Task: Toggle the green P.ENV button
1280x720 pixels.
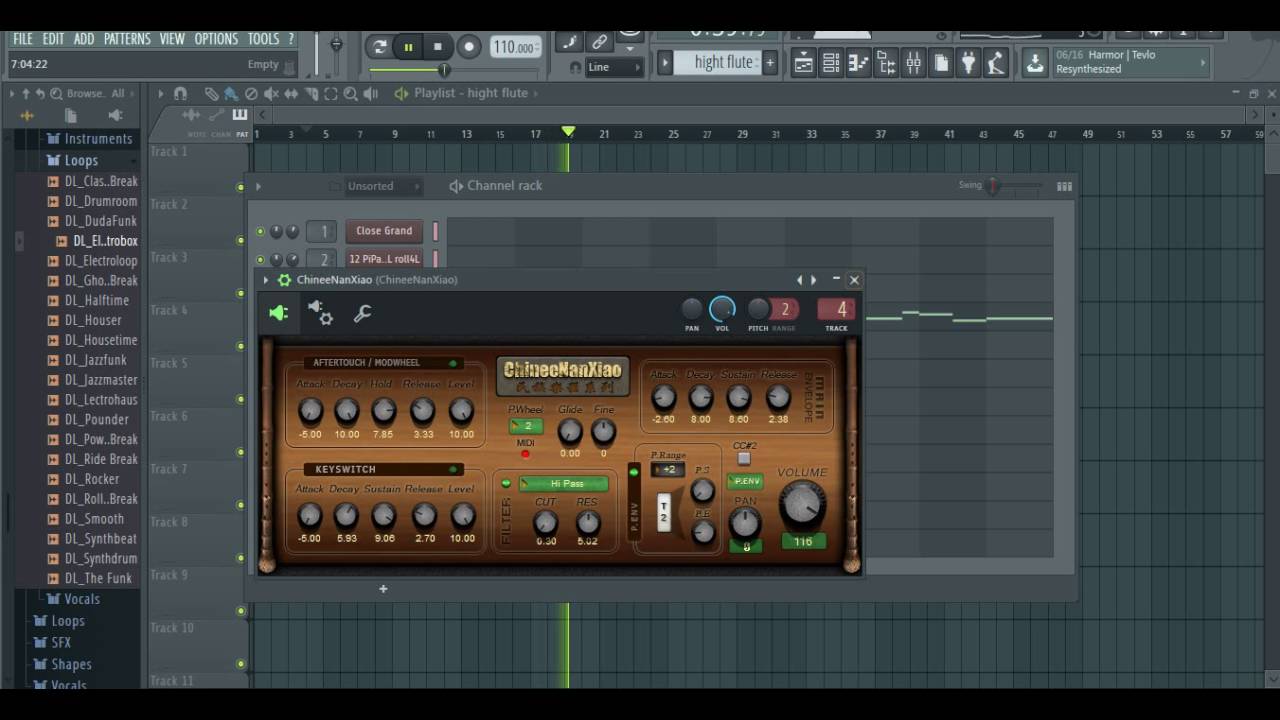Action: [745, 481]
